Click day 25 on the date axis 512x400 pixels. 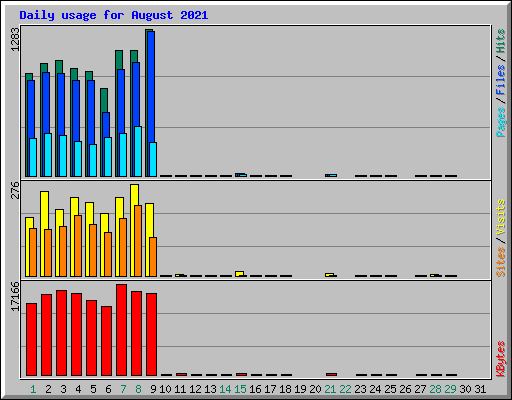coord(390,389)
